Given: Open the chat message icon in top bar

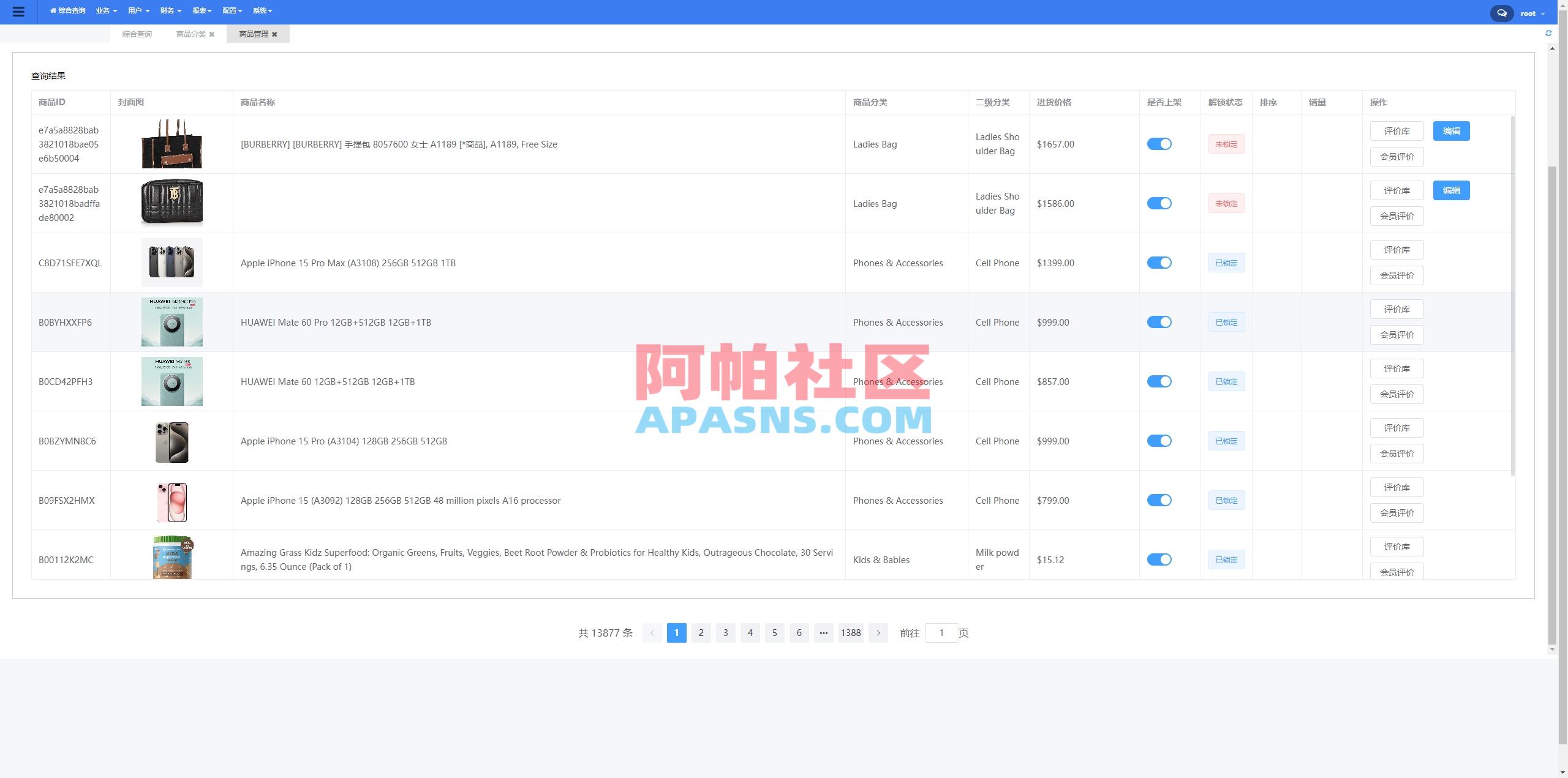Looking at the screenshot, I should pos(1501,12).
